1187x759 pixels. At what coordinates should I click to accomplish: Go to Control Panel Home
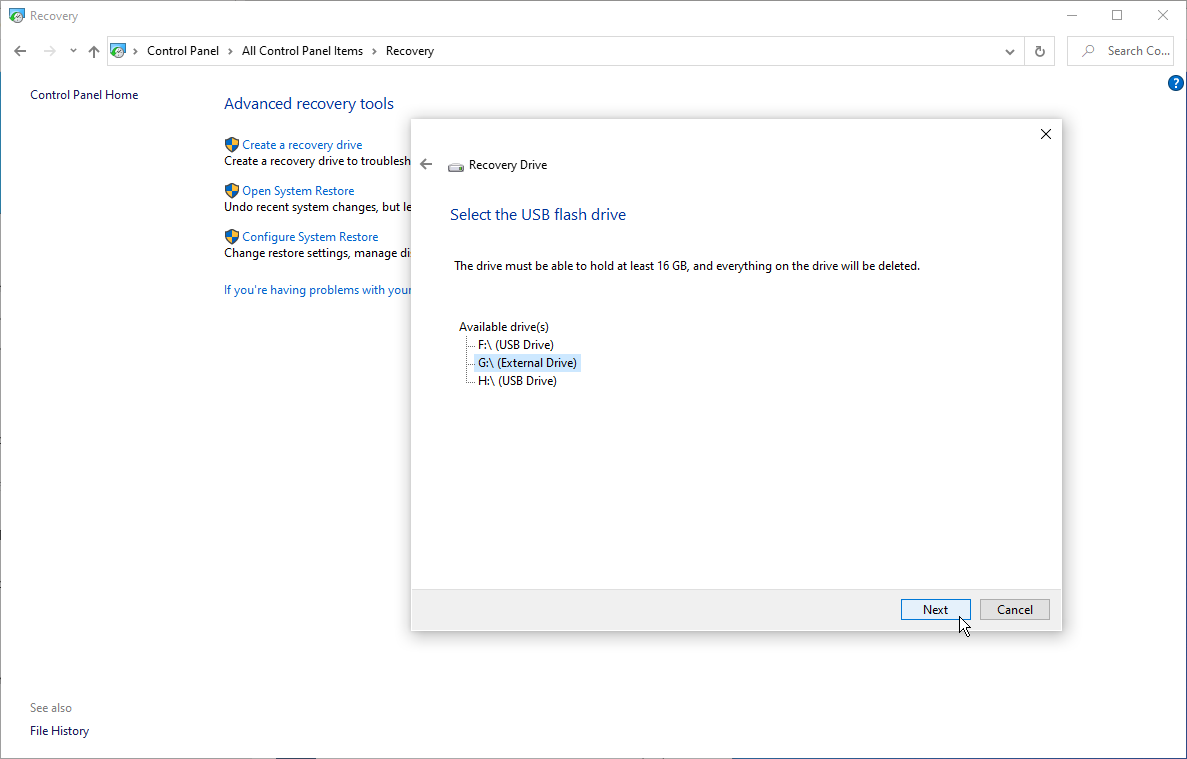(84, 95)
